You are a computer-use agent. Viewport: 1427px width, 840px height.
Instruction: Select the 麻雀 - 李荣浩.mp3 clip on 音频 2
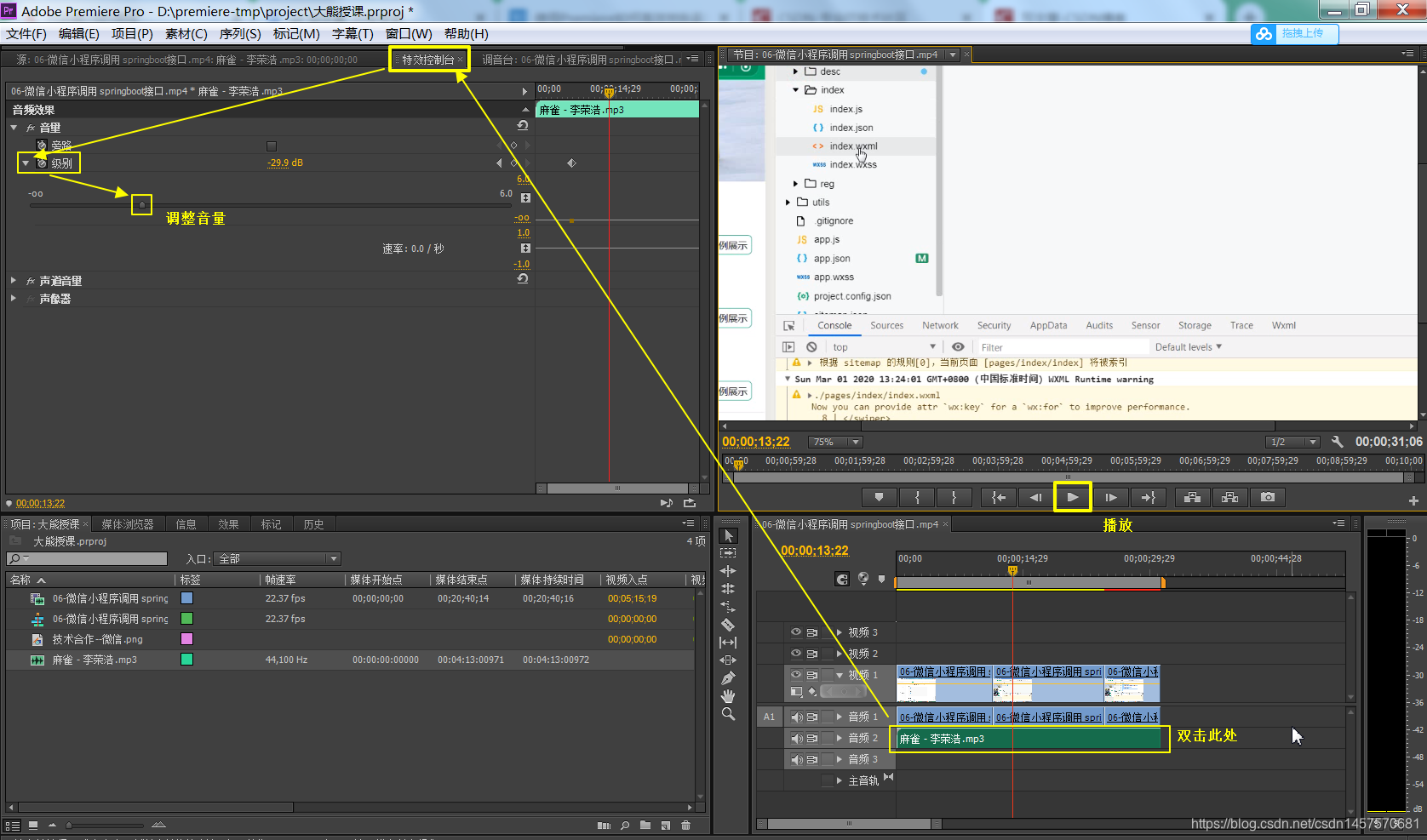(1029, 739)
